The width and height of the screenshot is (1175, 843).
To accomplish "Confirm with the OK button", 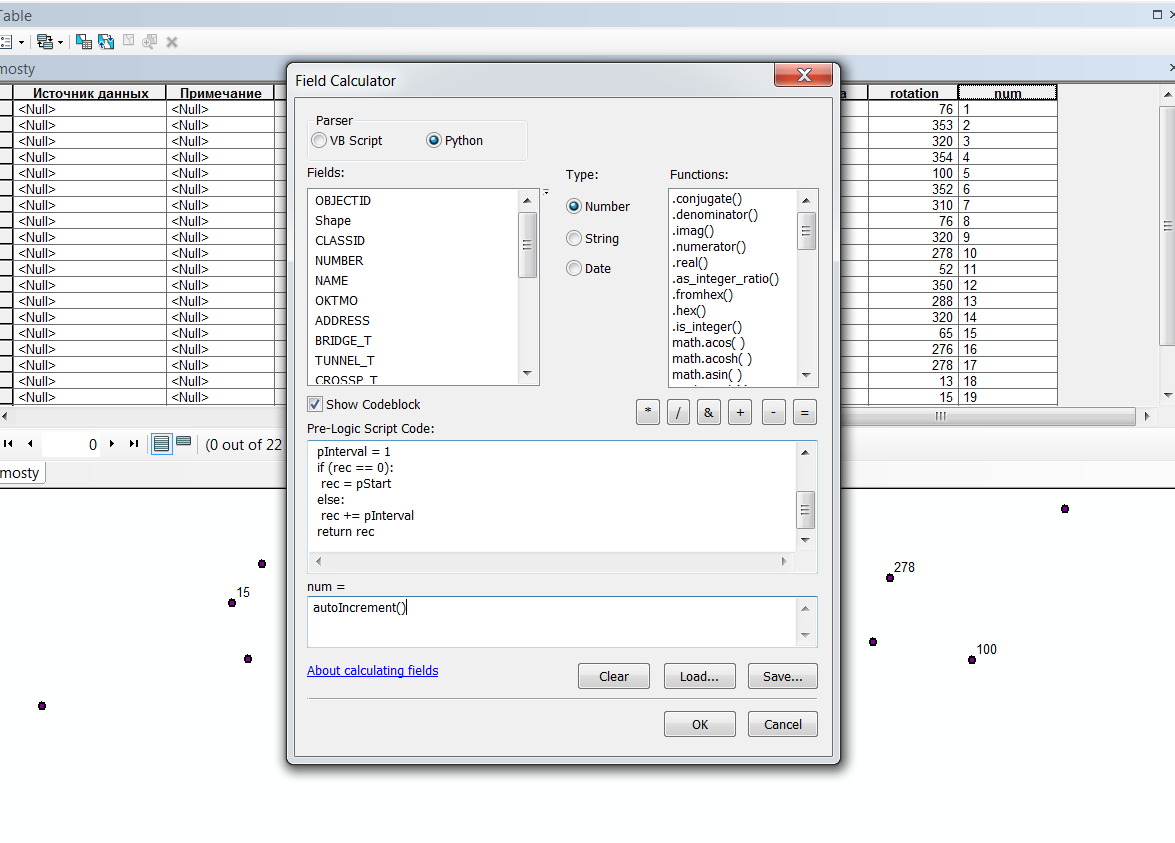I will coord(700,725).
